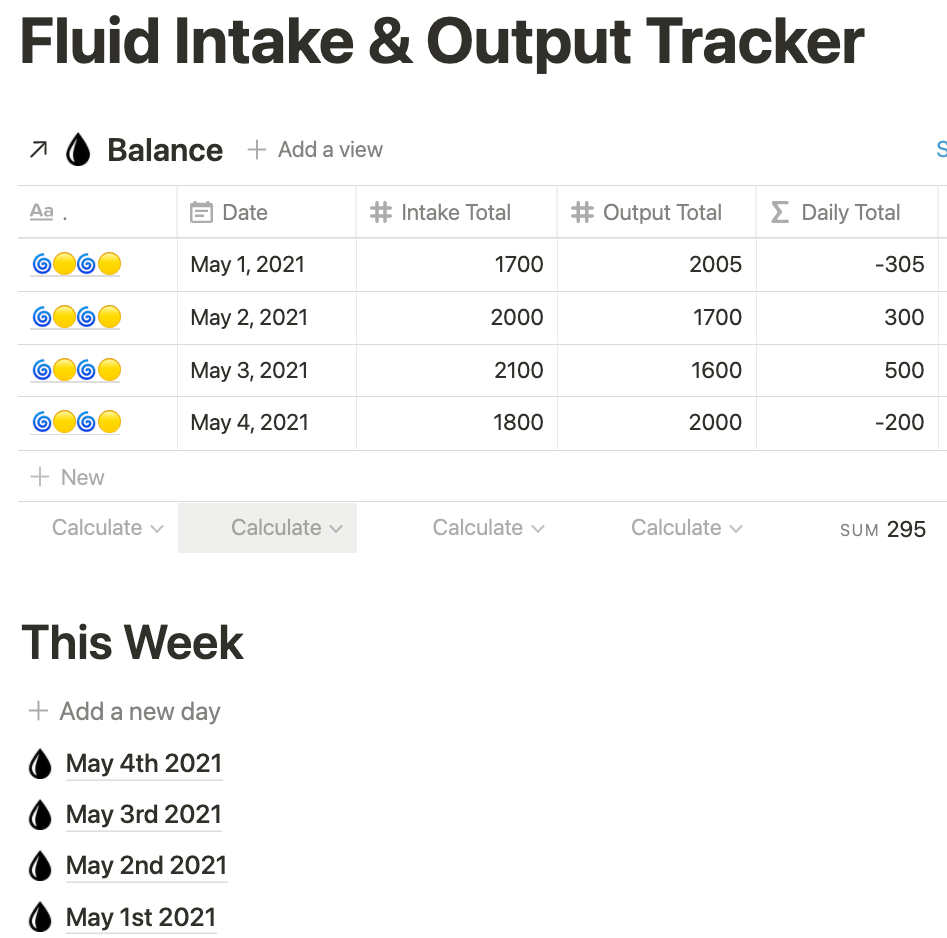The width and height of the screenshot is (947, 938).
Task: Click the hash icon in Intake Total header
Action: coord(380,212)
